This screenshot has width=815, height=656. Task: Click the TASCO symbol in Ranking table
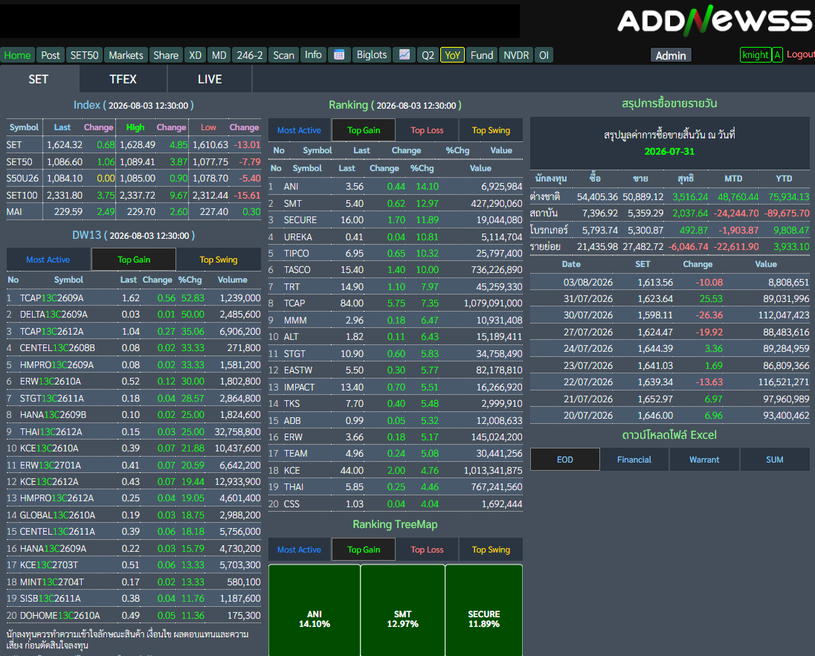click(297, 270)
